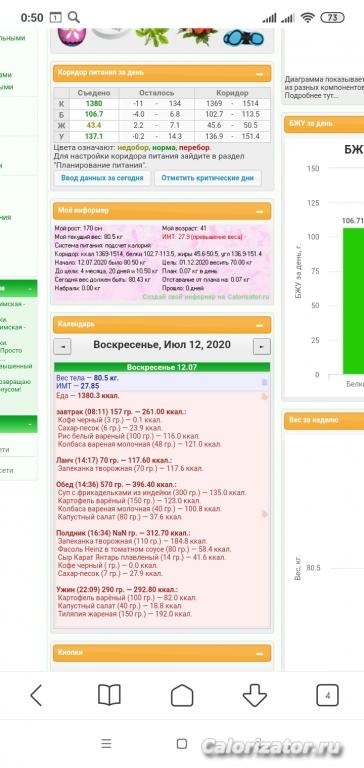The width and height of the screenshot is (364, 768).
Task: Open the Подробнее тут... link
Action: click(312, 96)
